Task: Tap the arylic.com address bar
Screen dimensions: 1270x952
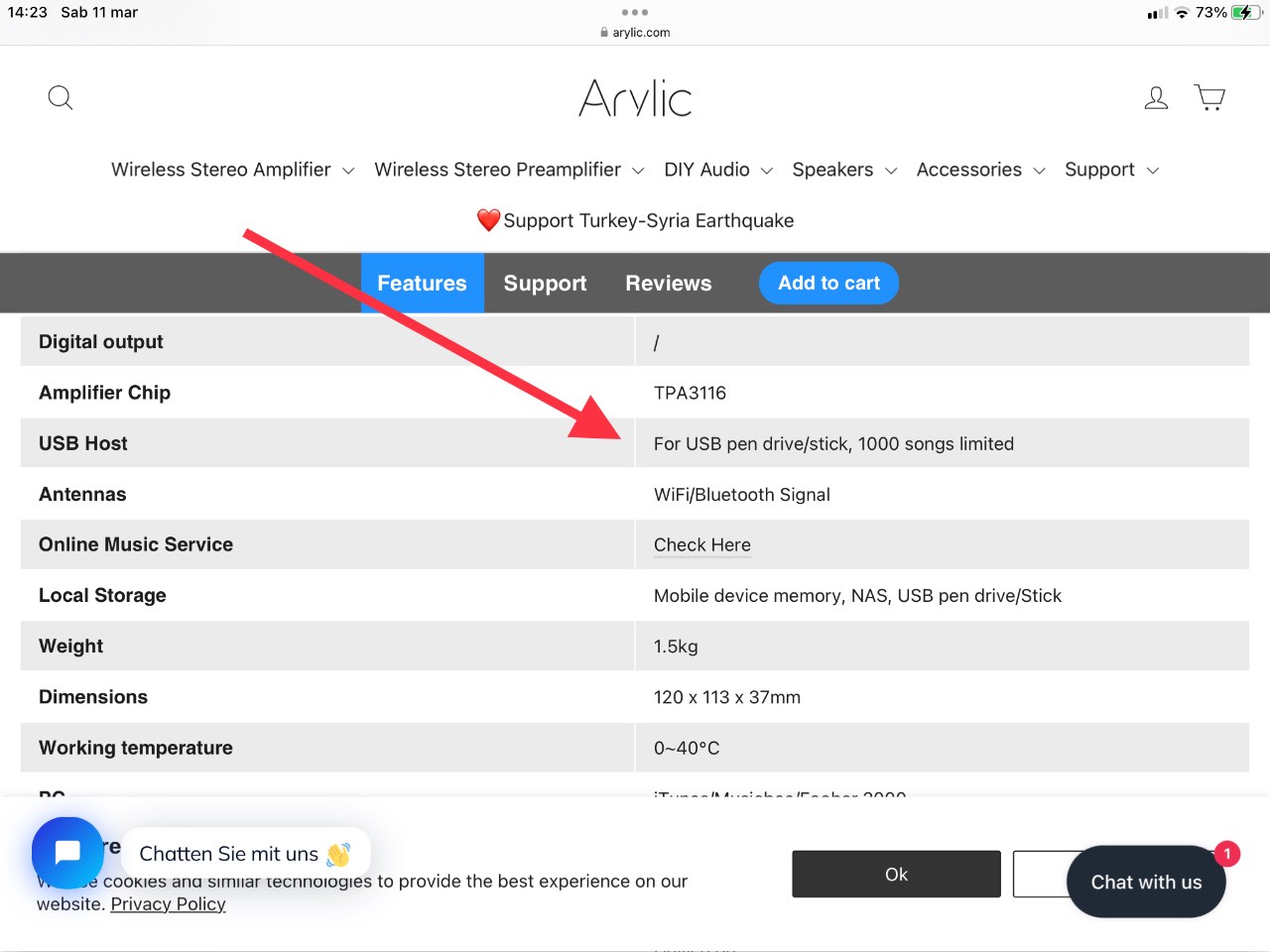Action: [x=635, y=32]
